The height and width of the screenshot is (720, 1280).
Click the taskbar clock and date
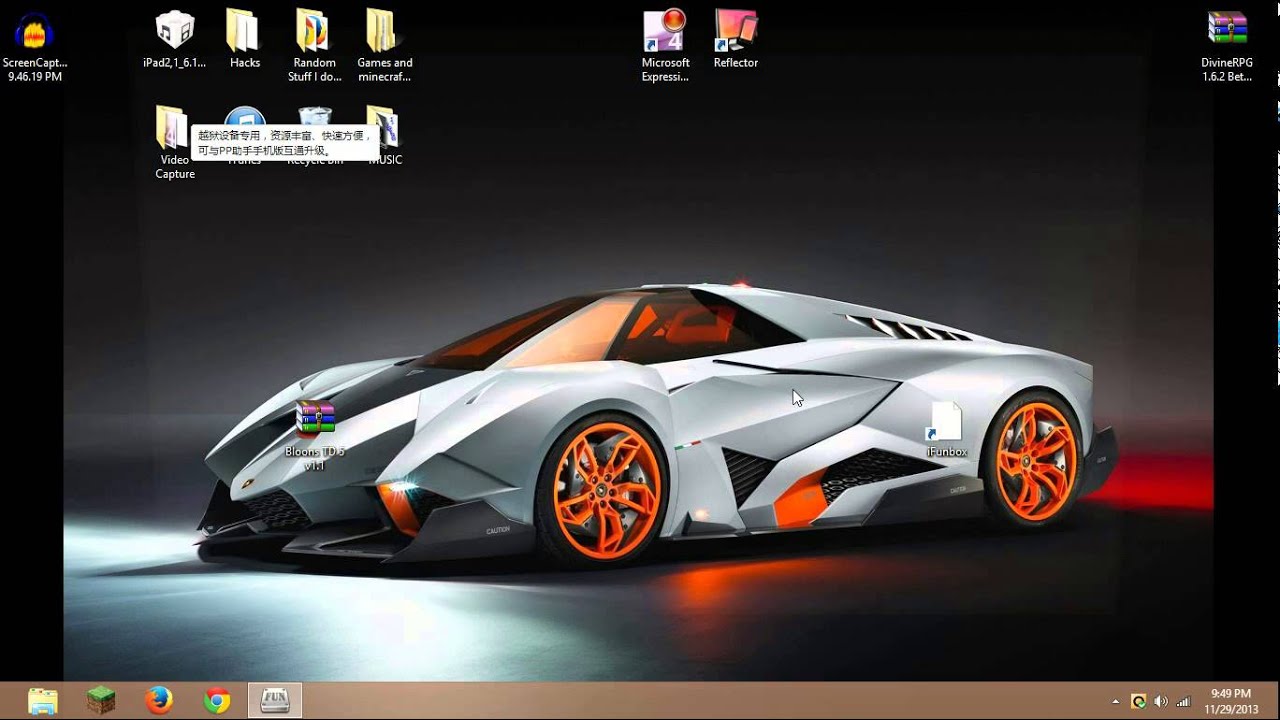tap(1231, 701)
